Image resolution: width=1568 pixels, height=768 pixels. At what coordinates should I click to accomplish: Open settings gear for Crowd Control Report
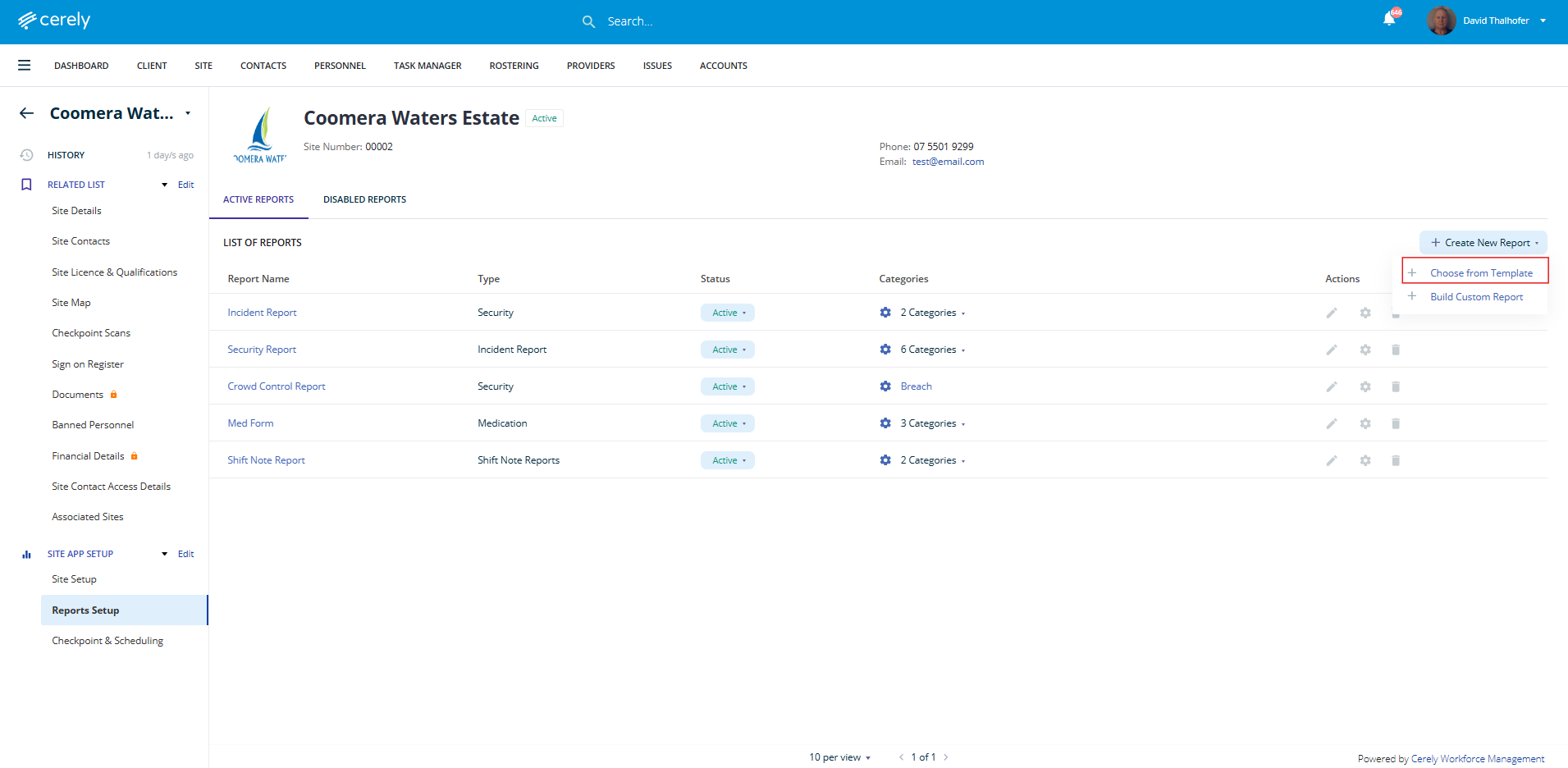(x=1365, y=386)
